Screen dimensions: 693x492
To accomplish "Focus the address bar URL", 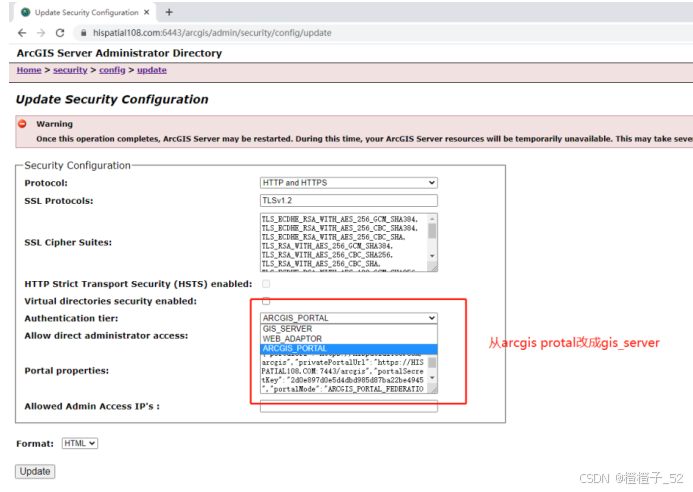I will pyautogui.click(x=212, y=33).
